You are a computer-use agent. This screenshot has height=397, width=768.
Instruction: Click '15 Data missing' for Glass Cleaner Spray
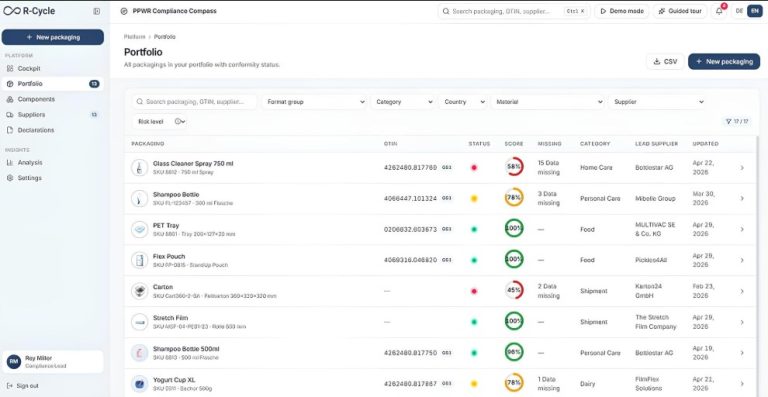(549, 167)
